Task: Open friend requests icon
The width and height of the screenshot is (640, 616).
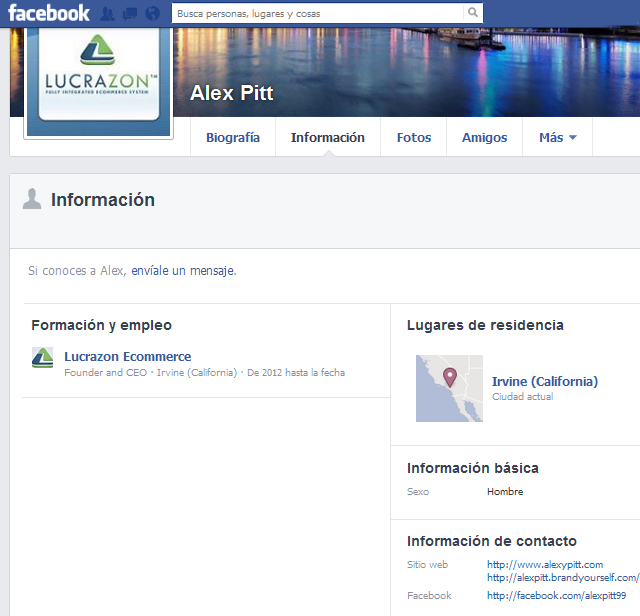Action: click(107, 13)
